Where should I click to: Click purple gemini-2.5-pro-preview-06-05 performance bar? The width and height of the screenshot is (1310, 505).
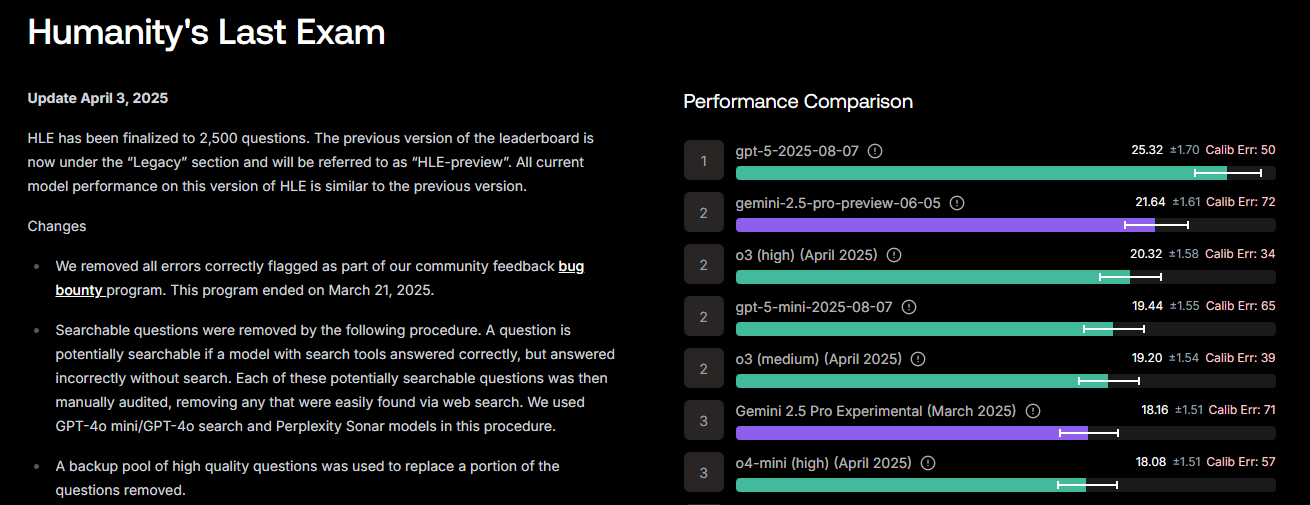(945, 225)
